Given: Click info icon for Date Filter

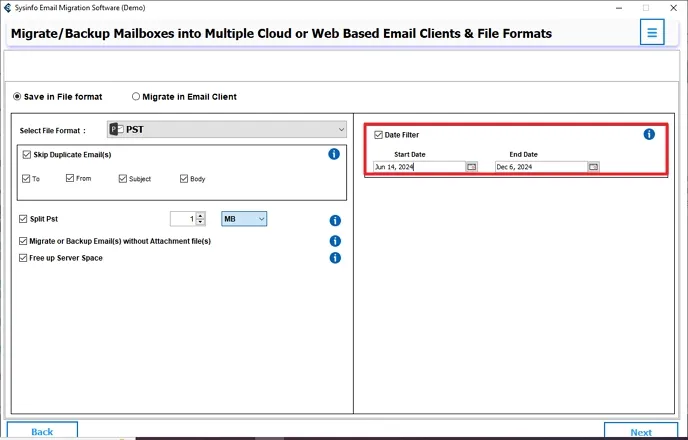Looking at the screenshot, I should 649,134.
